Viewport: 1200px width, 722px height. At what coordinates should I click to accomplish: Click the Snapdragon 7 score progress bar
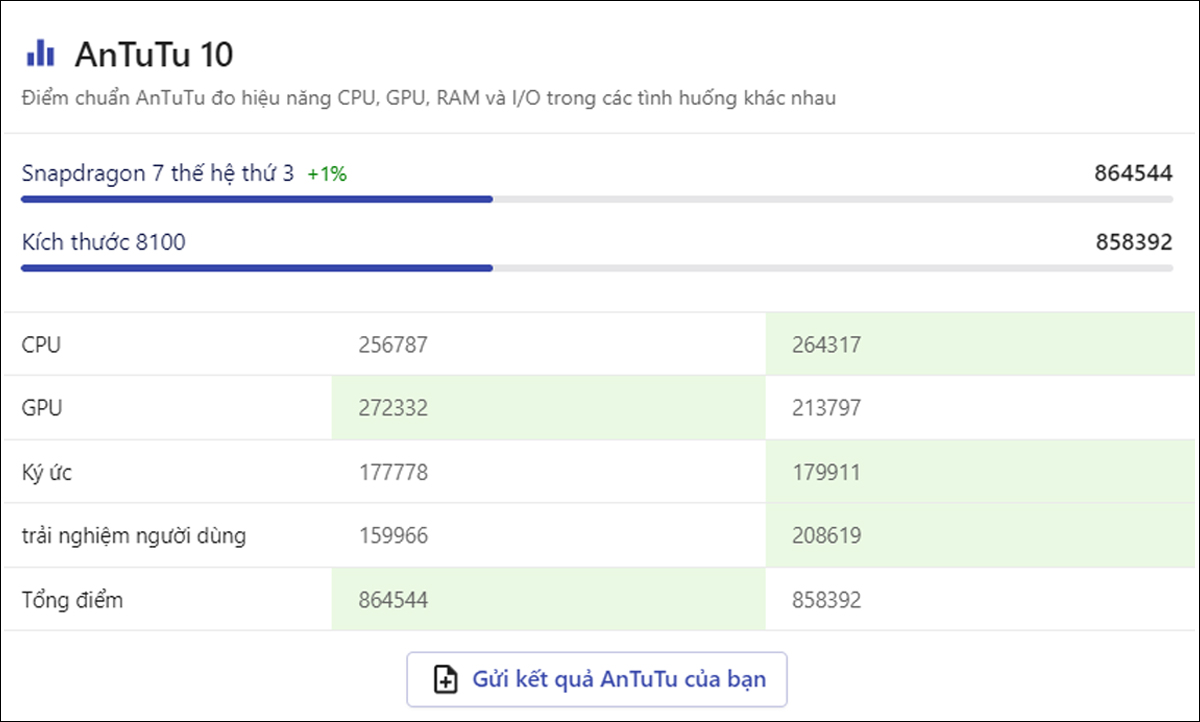point(597,199)
